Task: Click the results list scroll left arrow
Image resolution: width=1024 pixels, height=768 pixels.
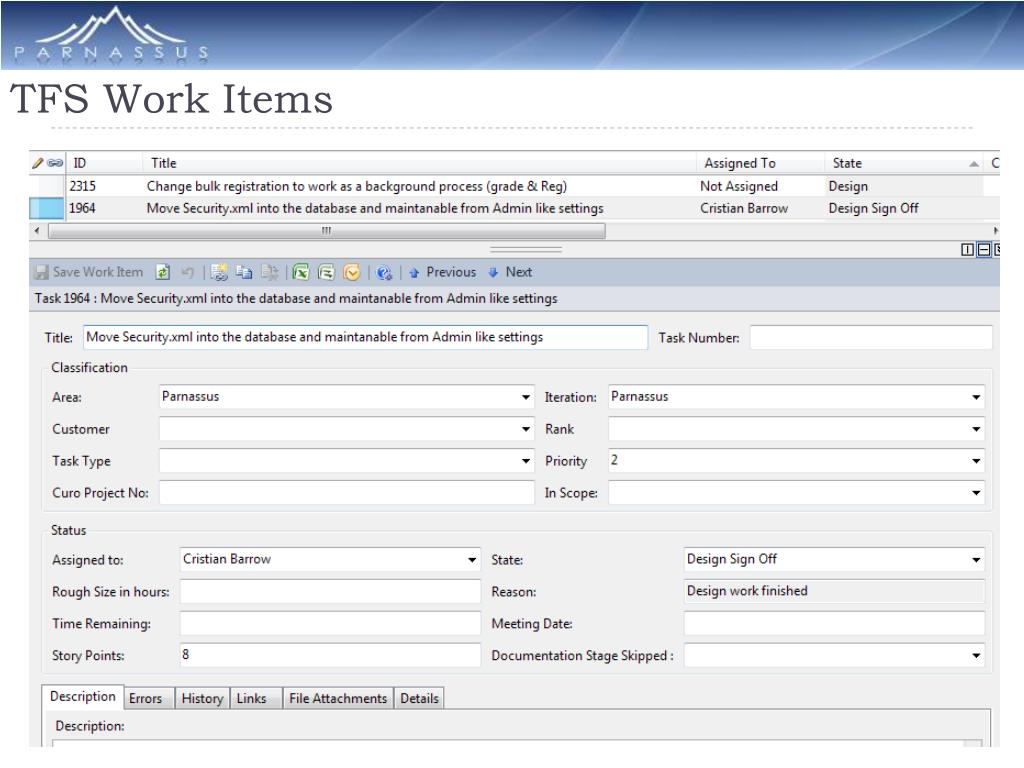Action: 37,231
